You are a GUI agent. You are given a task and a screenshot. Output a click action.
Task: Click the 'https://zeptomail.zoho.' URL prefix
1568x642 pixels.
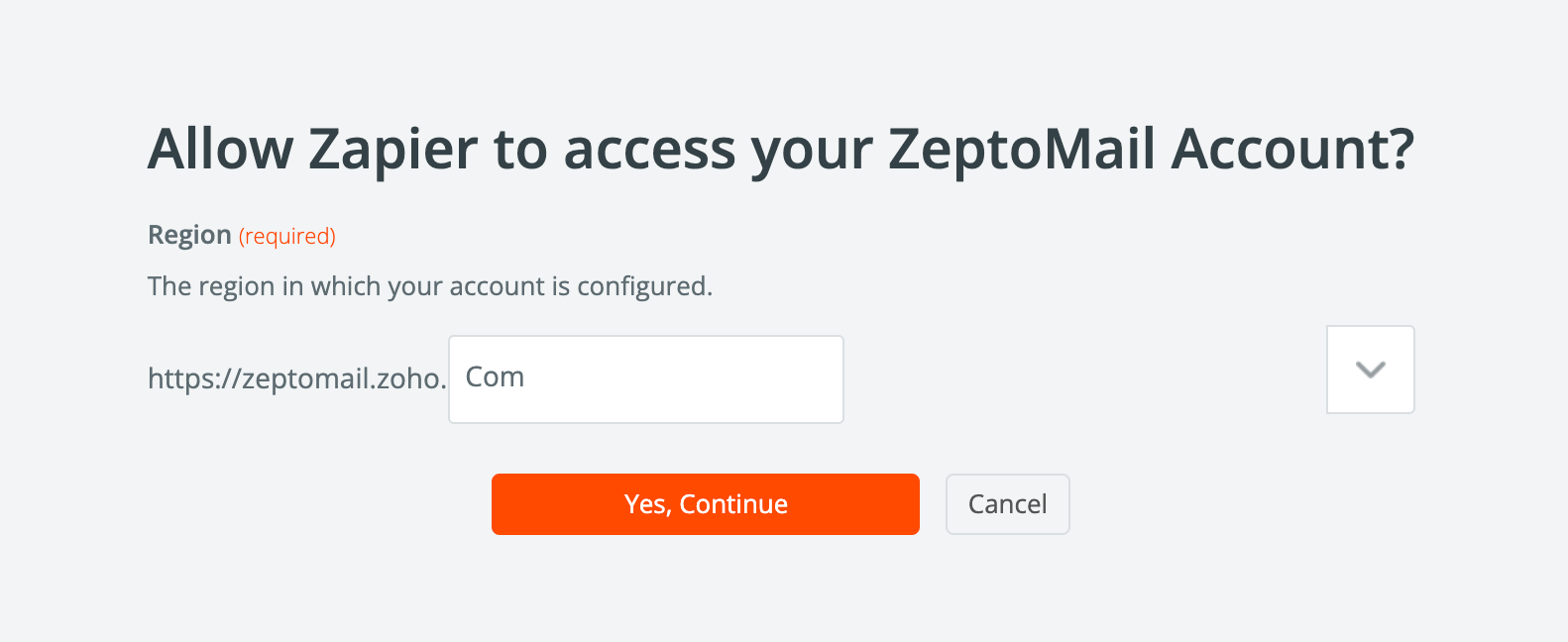296,378
